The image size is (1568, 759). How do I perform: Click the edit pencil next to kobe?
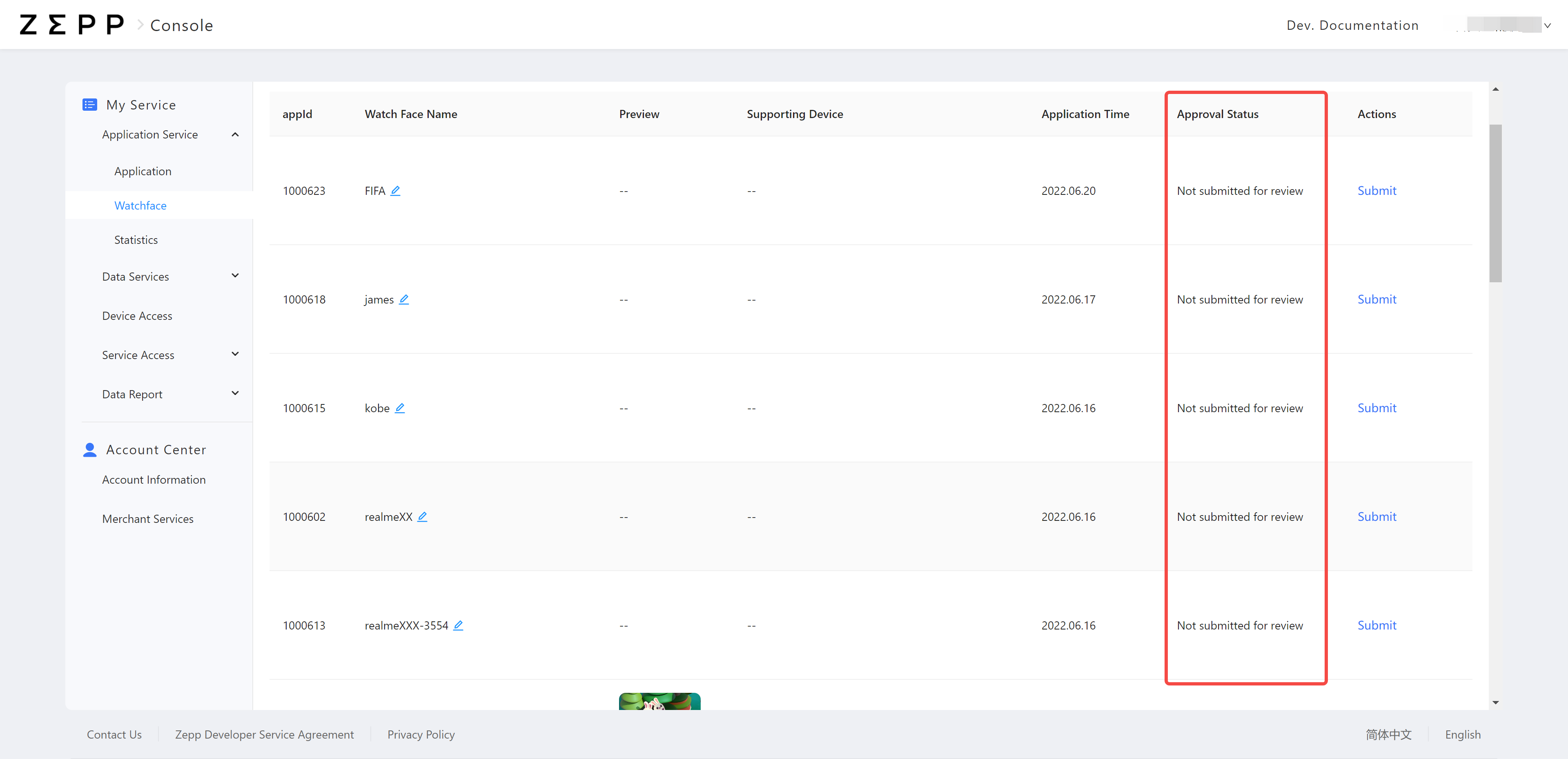point(399,408)
